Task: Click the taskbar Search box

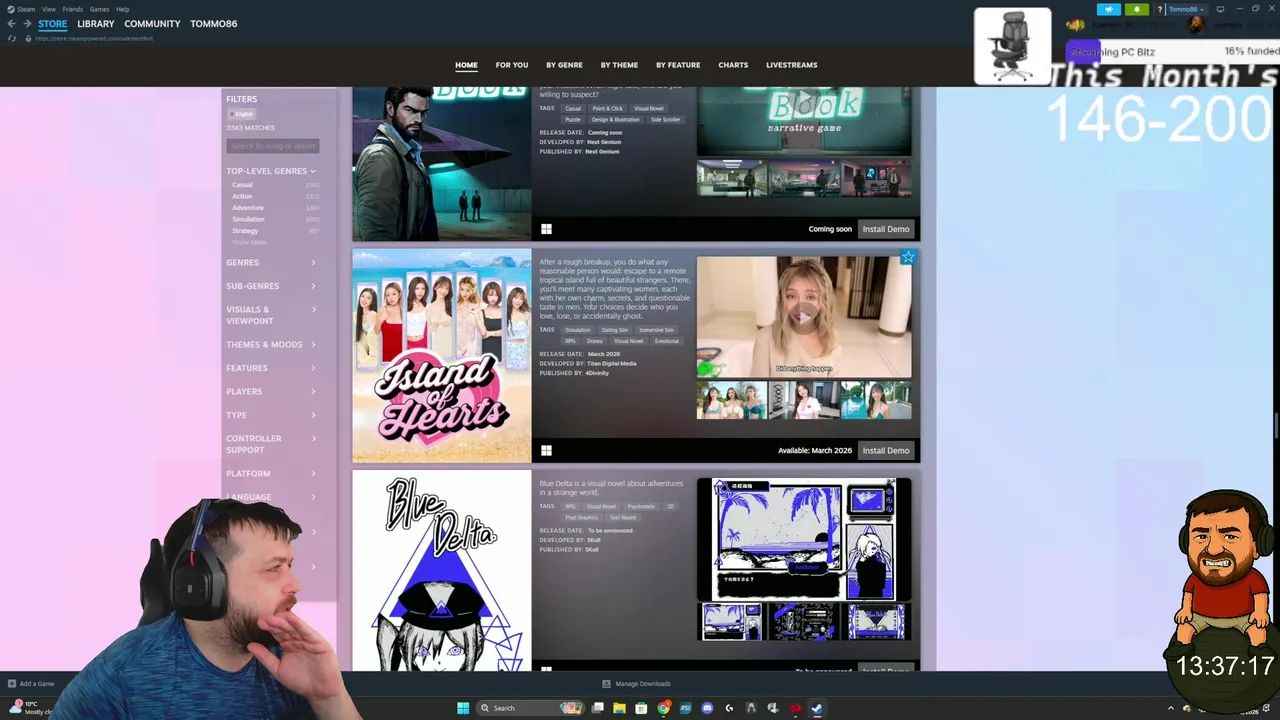Action: 530,708
